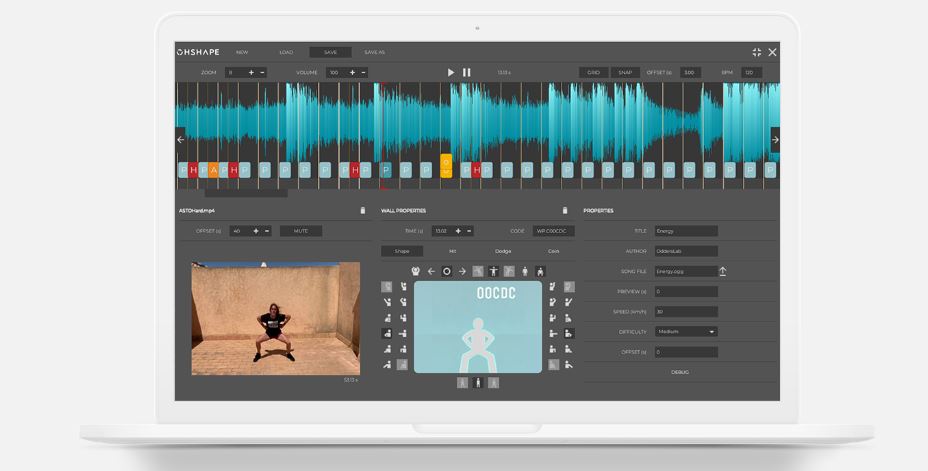Click the SAVE AS button

tap(374, 52)
